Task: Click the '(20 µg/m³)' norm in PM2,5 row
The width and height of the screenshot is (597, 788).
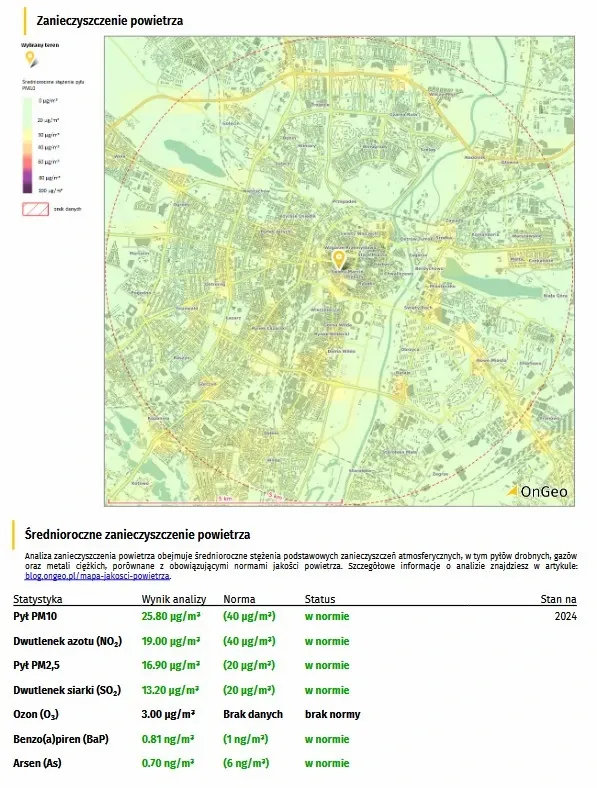Action: 249,665
